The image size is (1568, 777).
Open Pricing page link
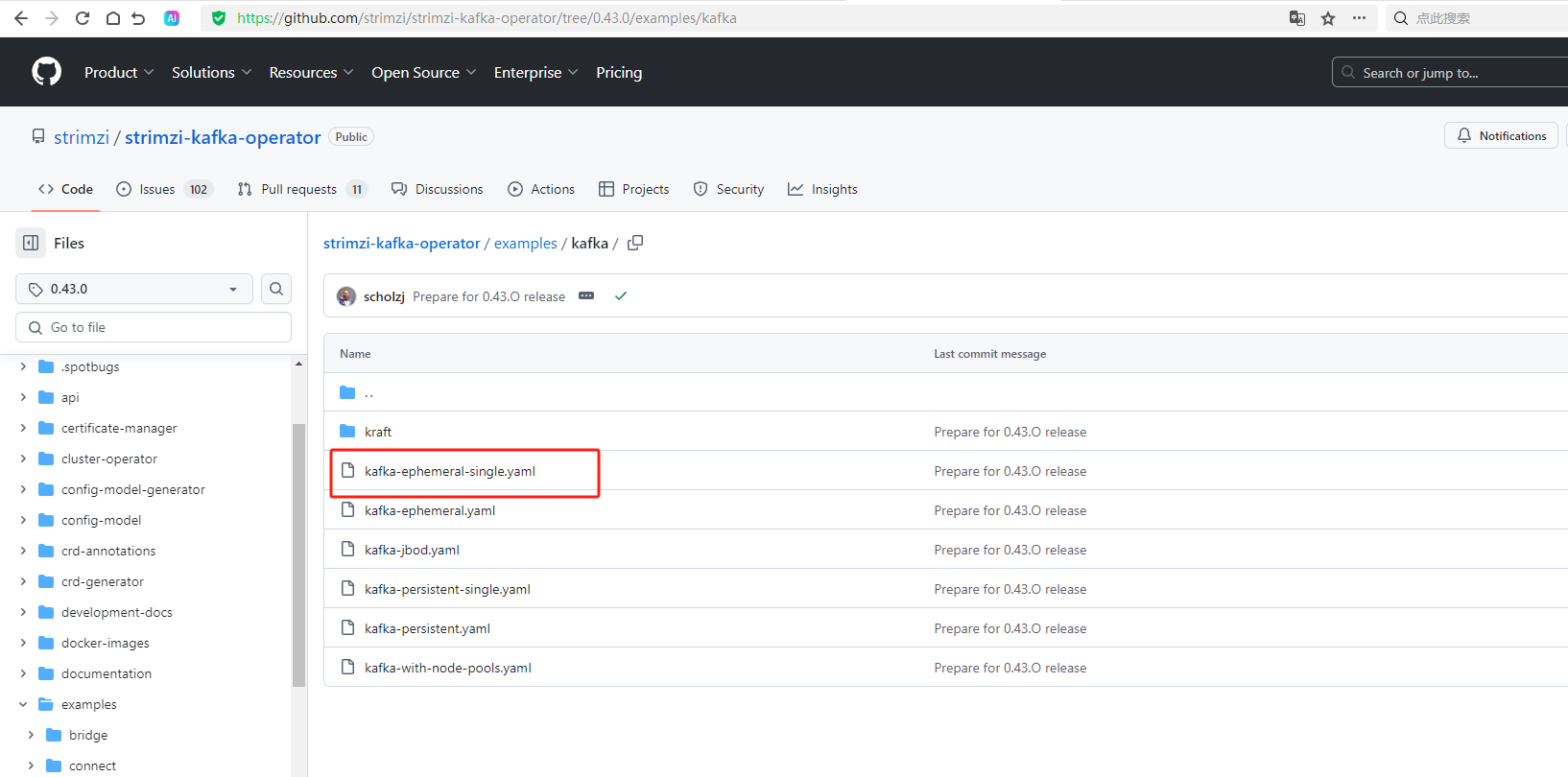[x=619, y=73]
